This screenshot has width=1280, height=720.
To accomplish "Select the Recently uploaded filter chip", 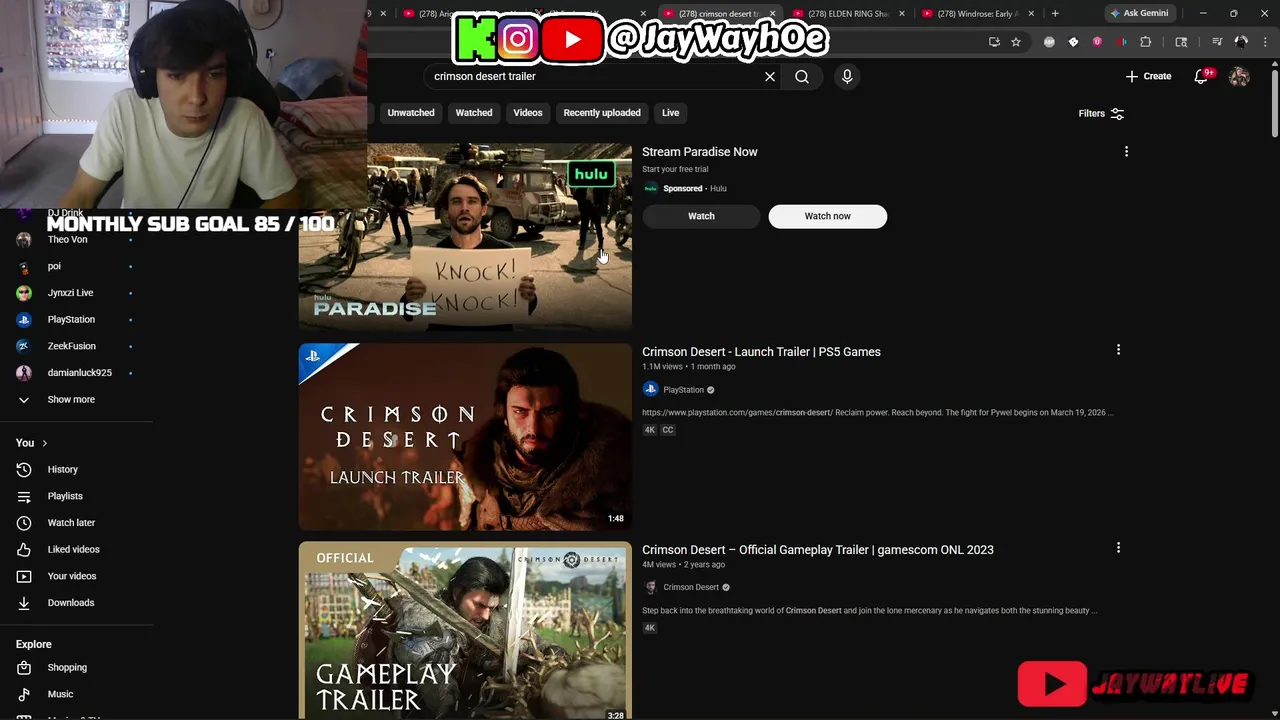I will 602,113.
